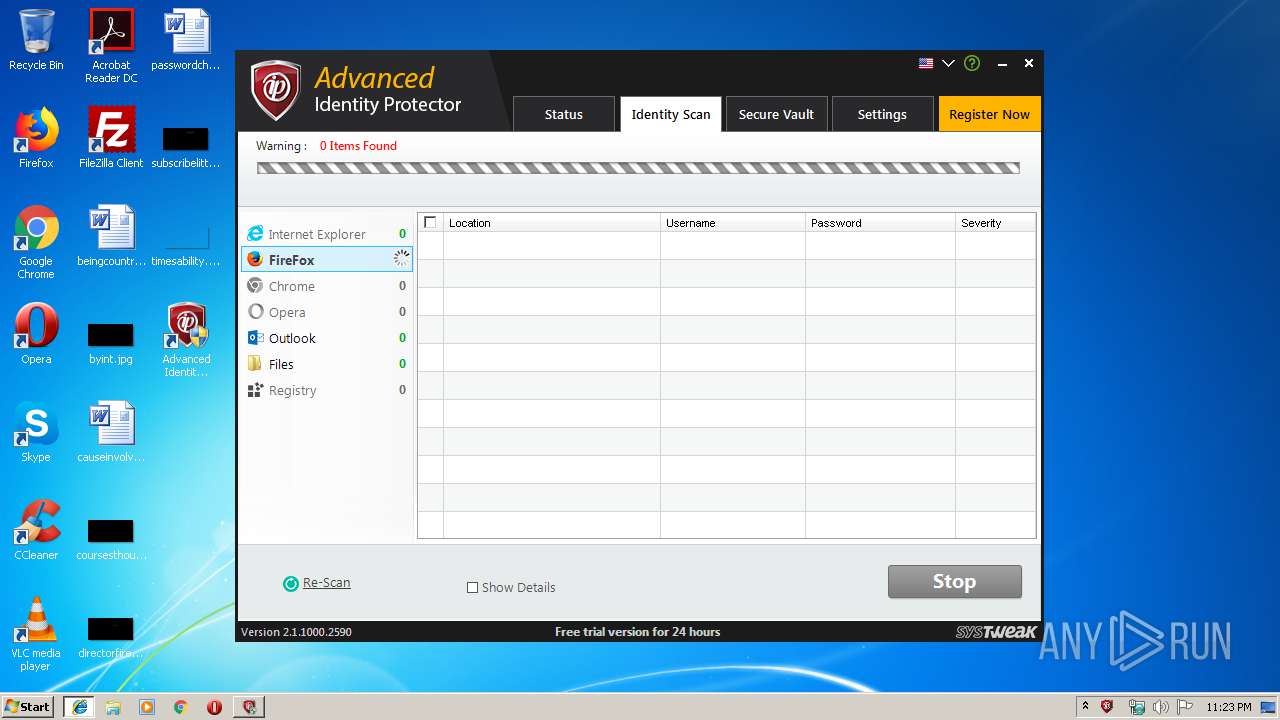Screen dimensions: 1280x720
Task: Go to the Settings tab
Action: pos(882,114)
